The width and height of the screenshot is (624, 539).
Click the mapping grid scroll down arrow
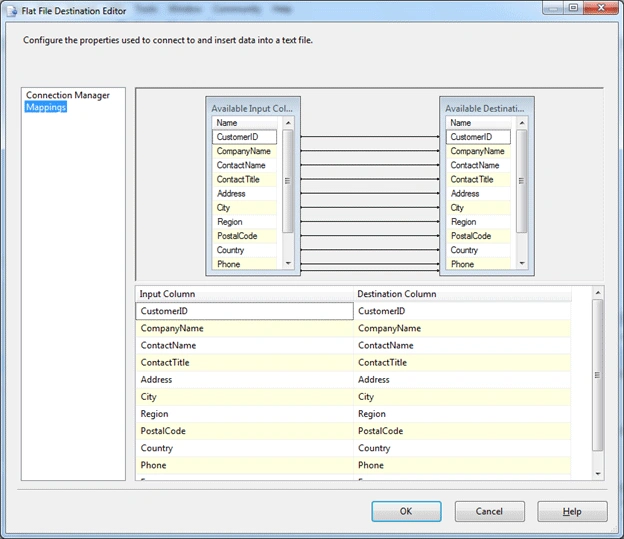[598, 474]
